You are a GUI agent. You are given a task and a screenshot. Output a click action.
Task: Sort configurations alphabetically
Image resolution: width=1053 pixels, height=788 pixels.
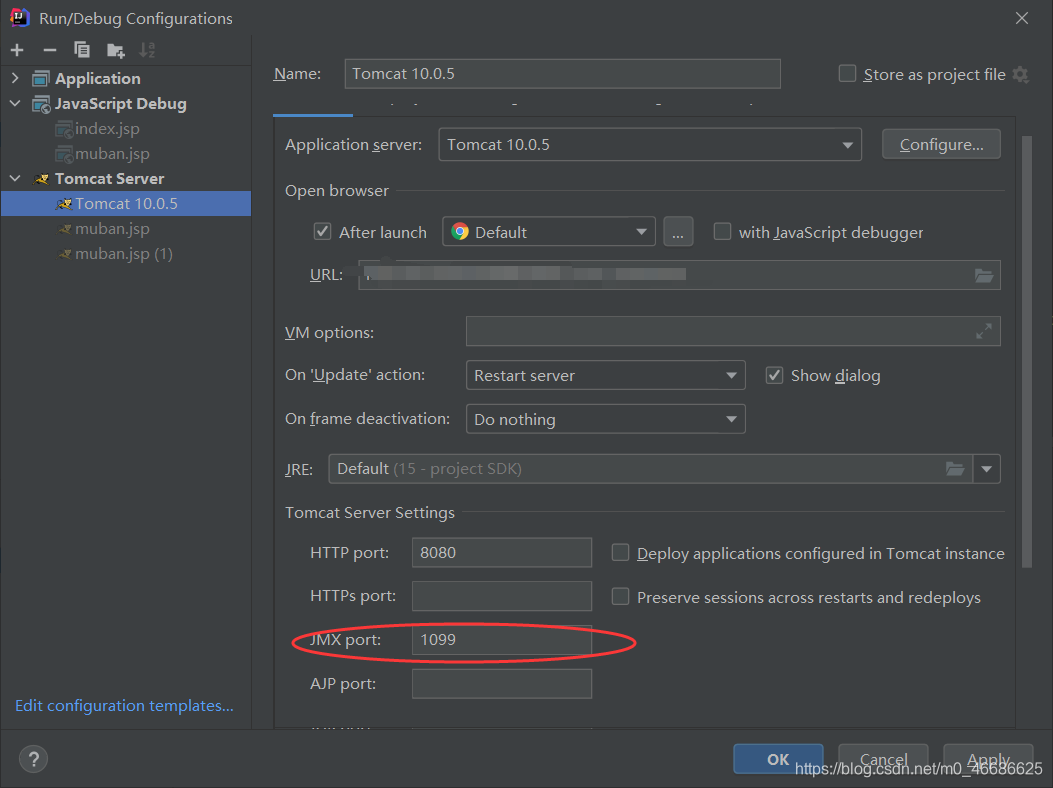tap(147, 50)
